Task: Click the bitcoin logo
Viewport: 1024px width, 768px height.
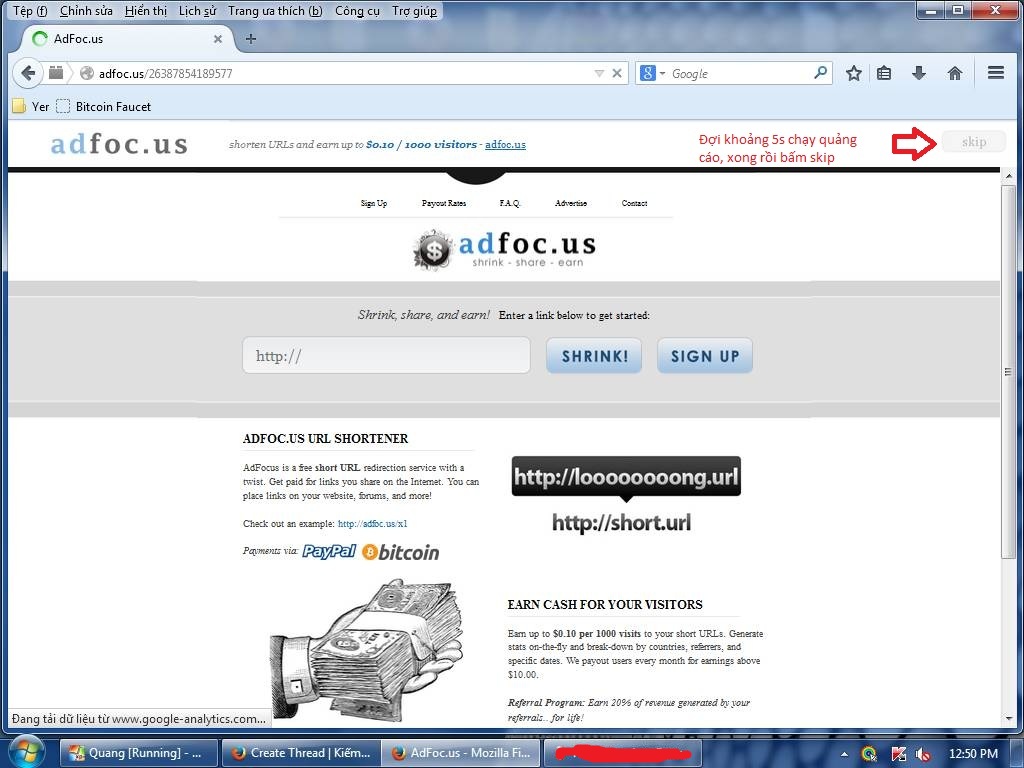Action: pyautogui.click(x=400, y=552)
